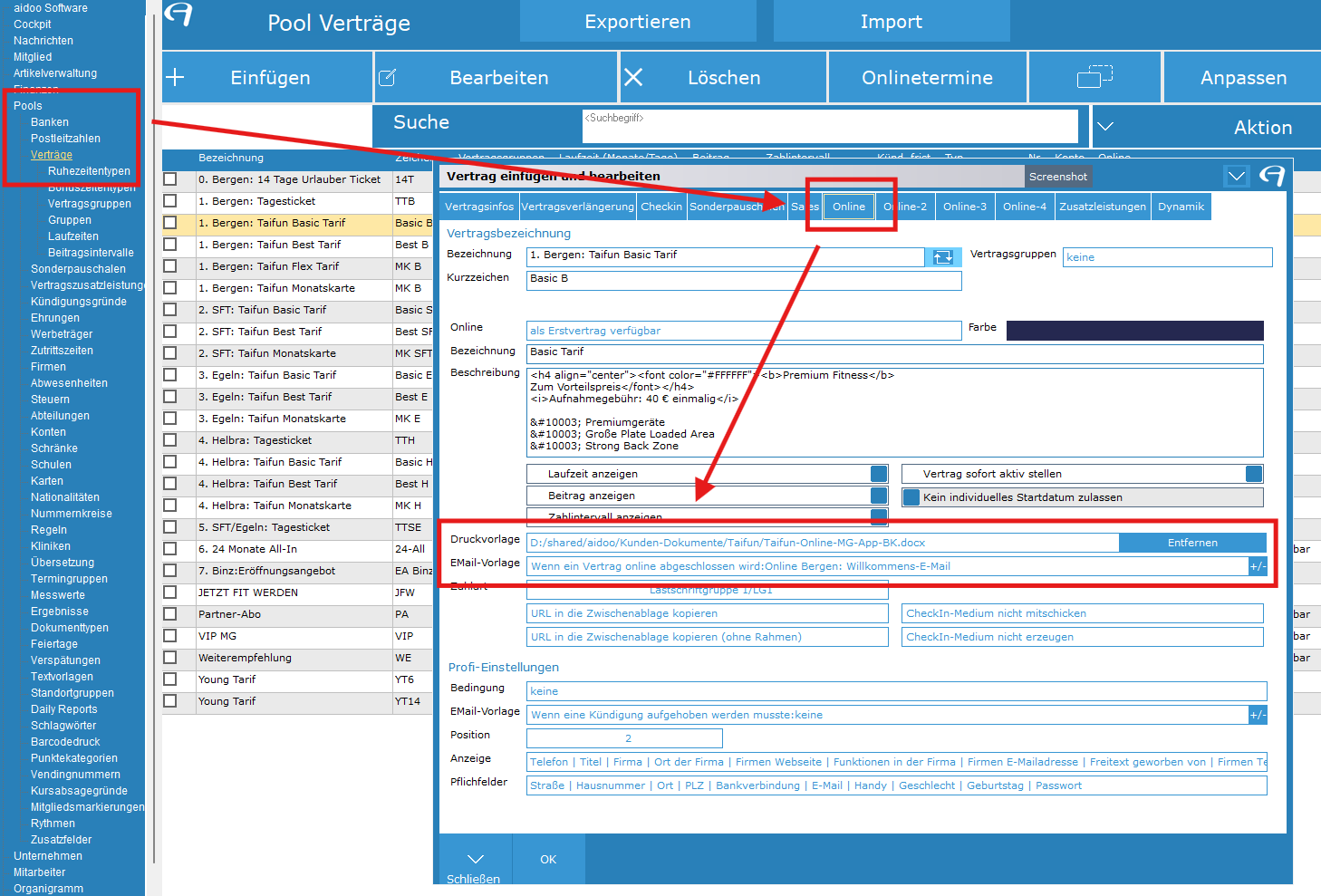1321x896 pixels.
Task: Click the +/- icon on Willkommens-E-Mail template
Action: click(x=1258, y=566)
